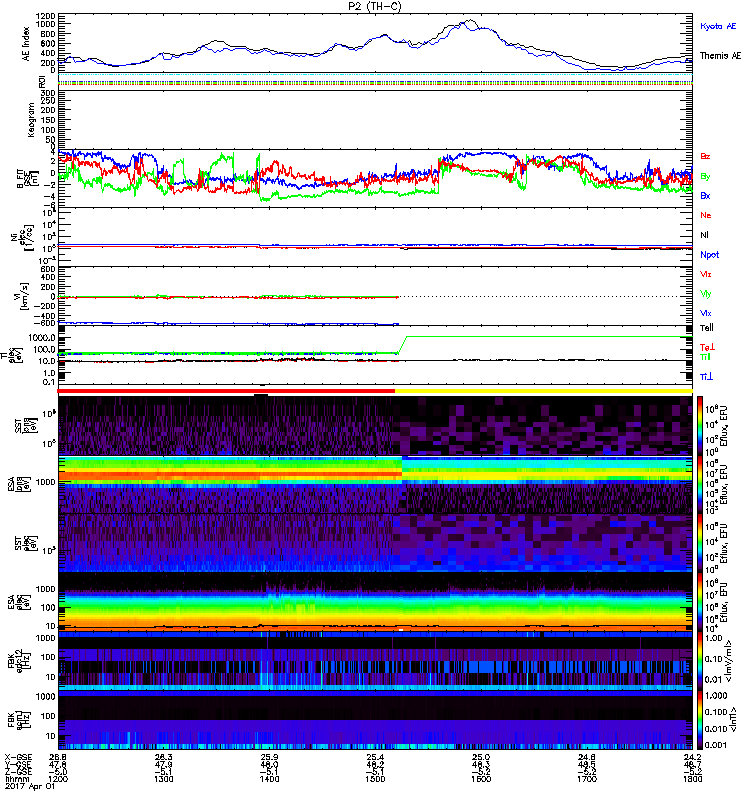Click the ESA elec panel Eflux colorbar

[x=700, y=602]
